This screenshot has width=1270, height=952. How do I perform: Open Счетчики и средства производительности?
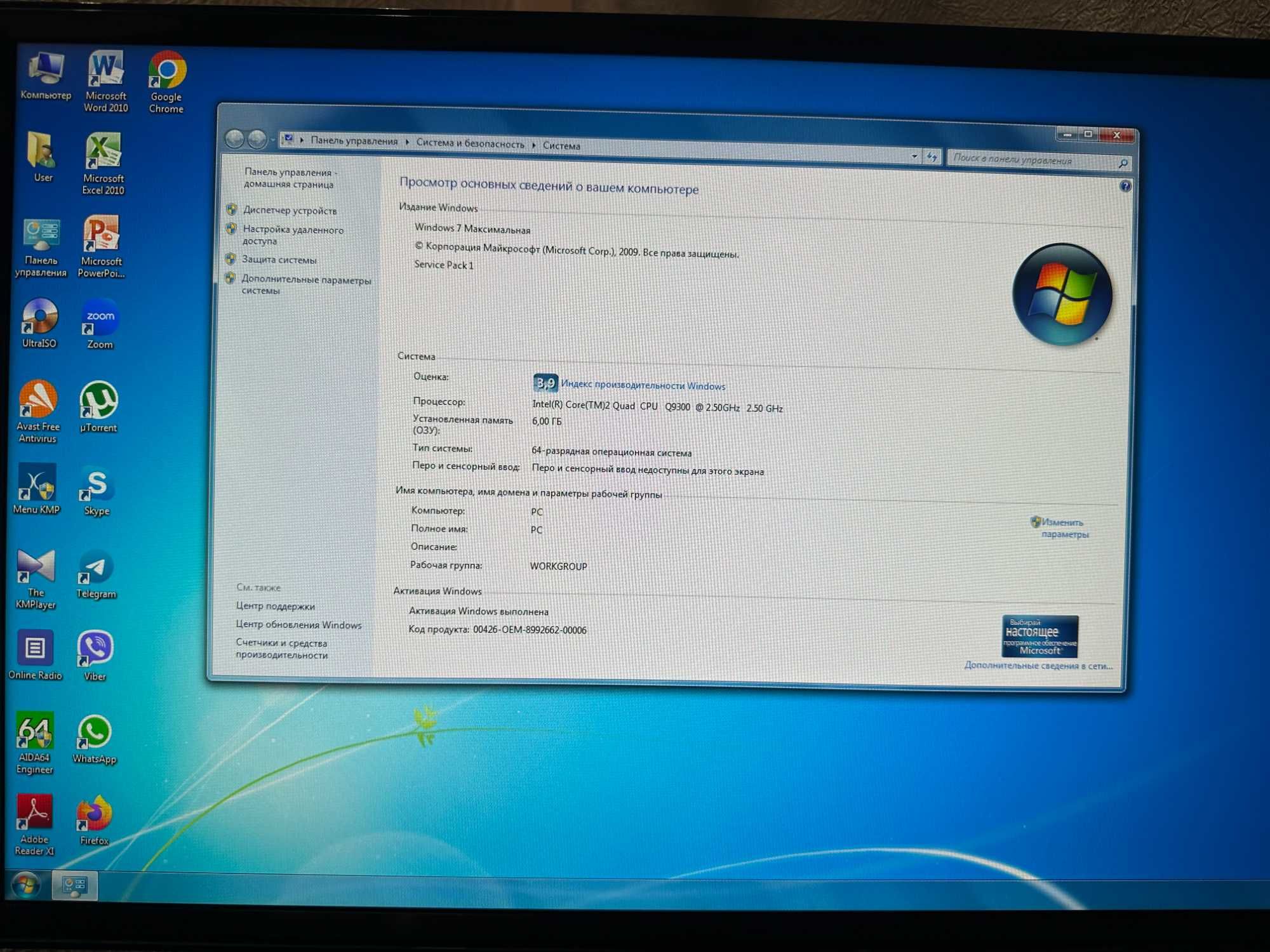coord(281,649)
